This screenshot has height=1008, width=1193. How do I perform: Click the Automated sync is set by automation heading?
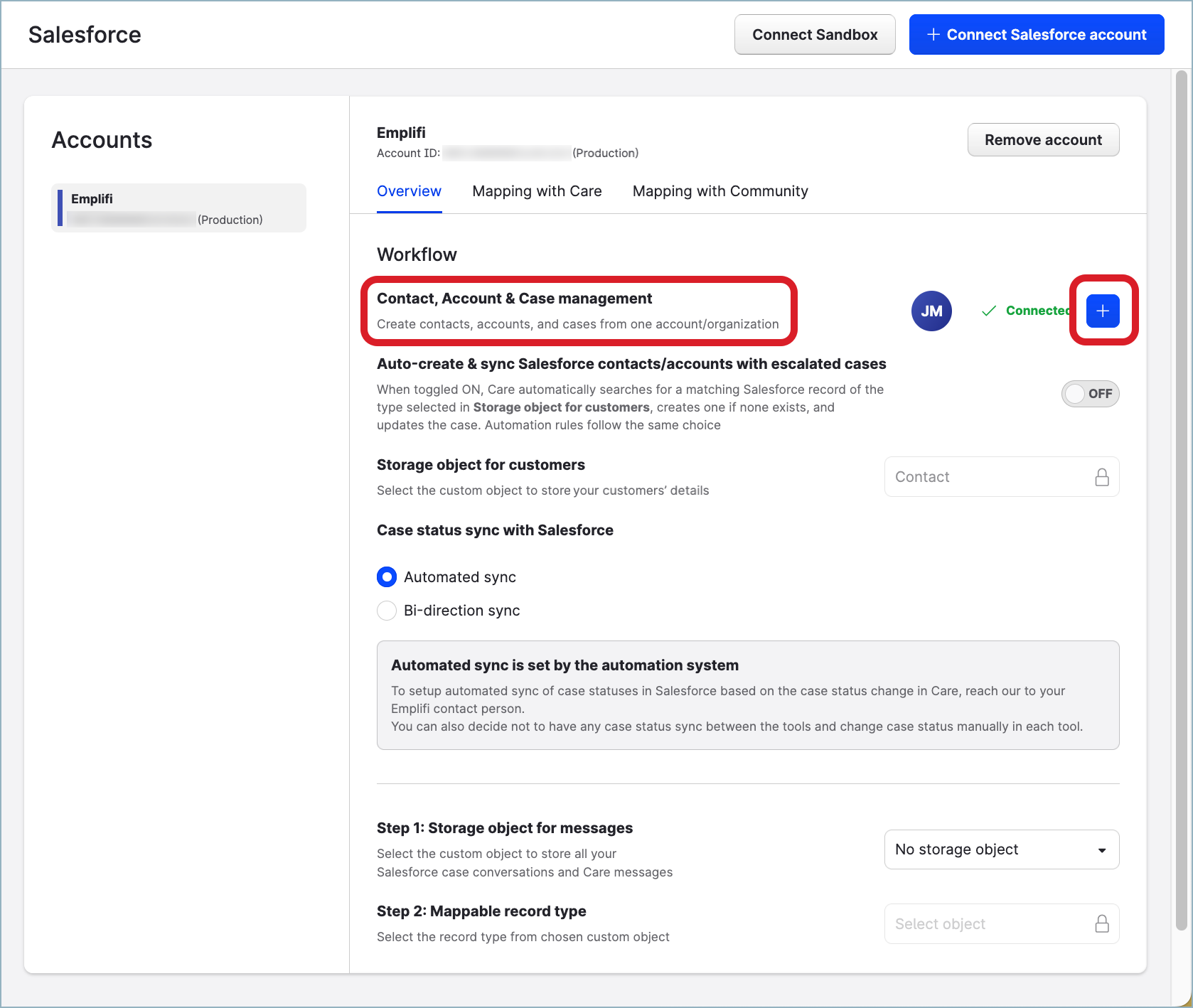coord(565,665)
